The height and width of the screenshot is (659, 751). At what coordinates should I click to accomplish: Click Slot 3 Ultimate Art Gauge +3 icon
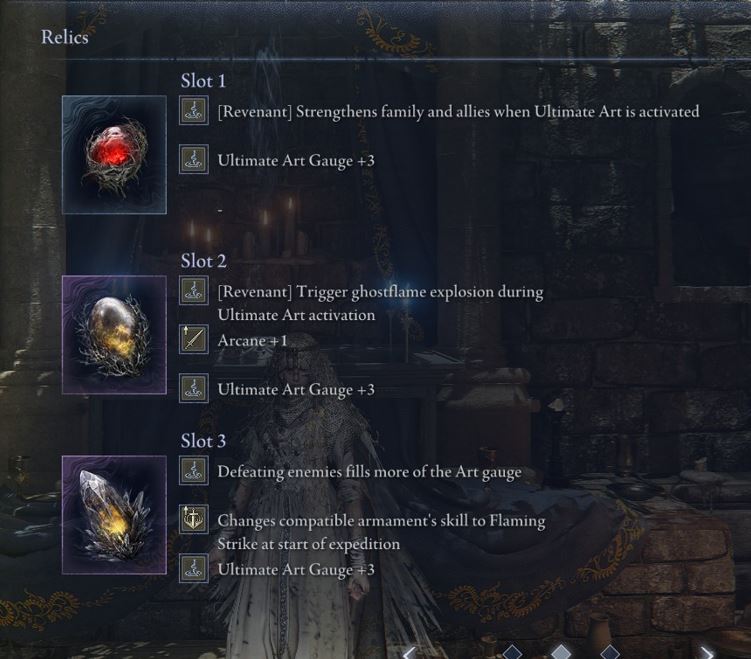click(x=193, y=568)
